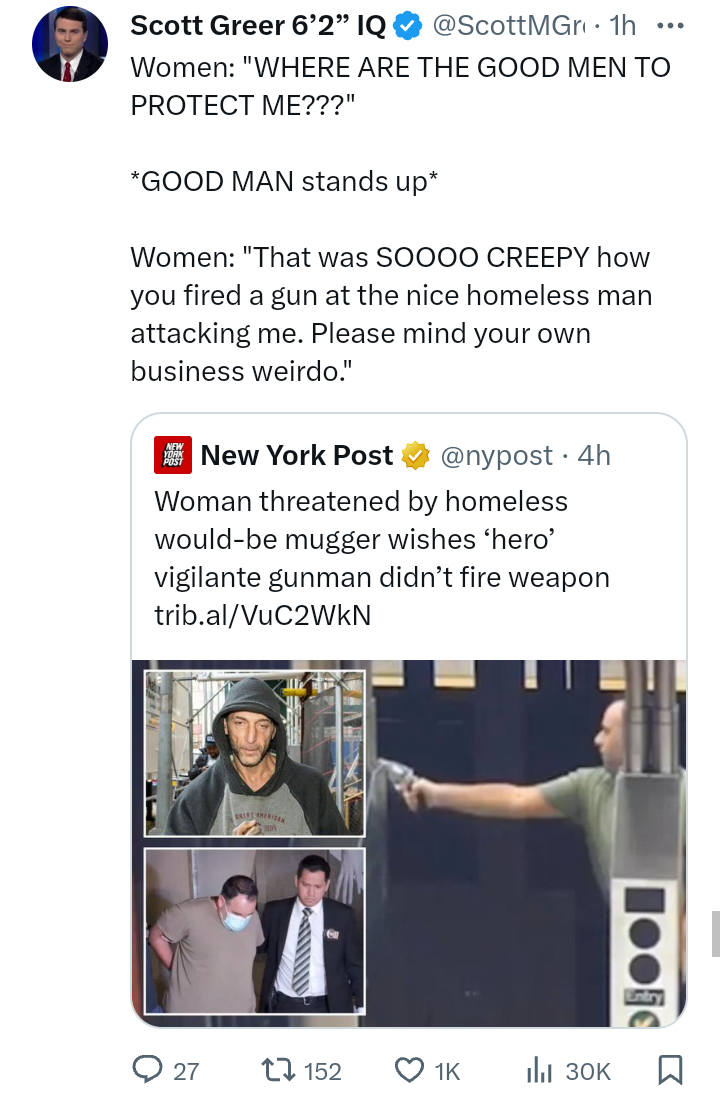The height and width of the screenshot is (1104, 720).
Task: Click the gold verified badge on nypost
Action: tap(415, 456)
